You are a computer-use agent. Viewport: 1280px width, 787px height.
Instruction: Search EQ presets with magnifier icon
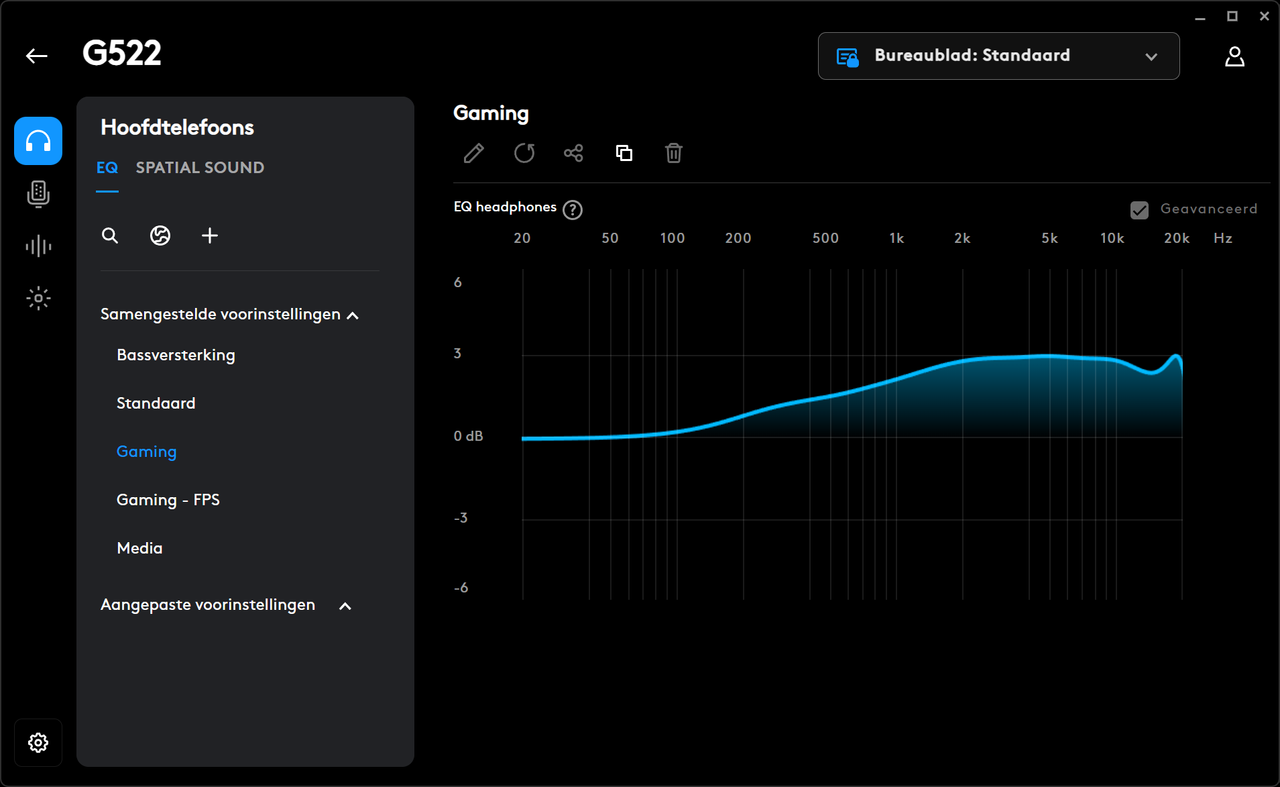coord(110,236)
